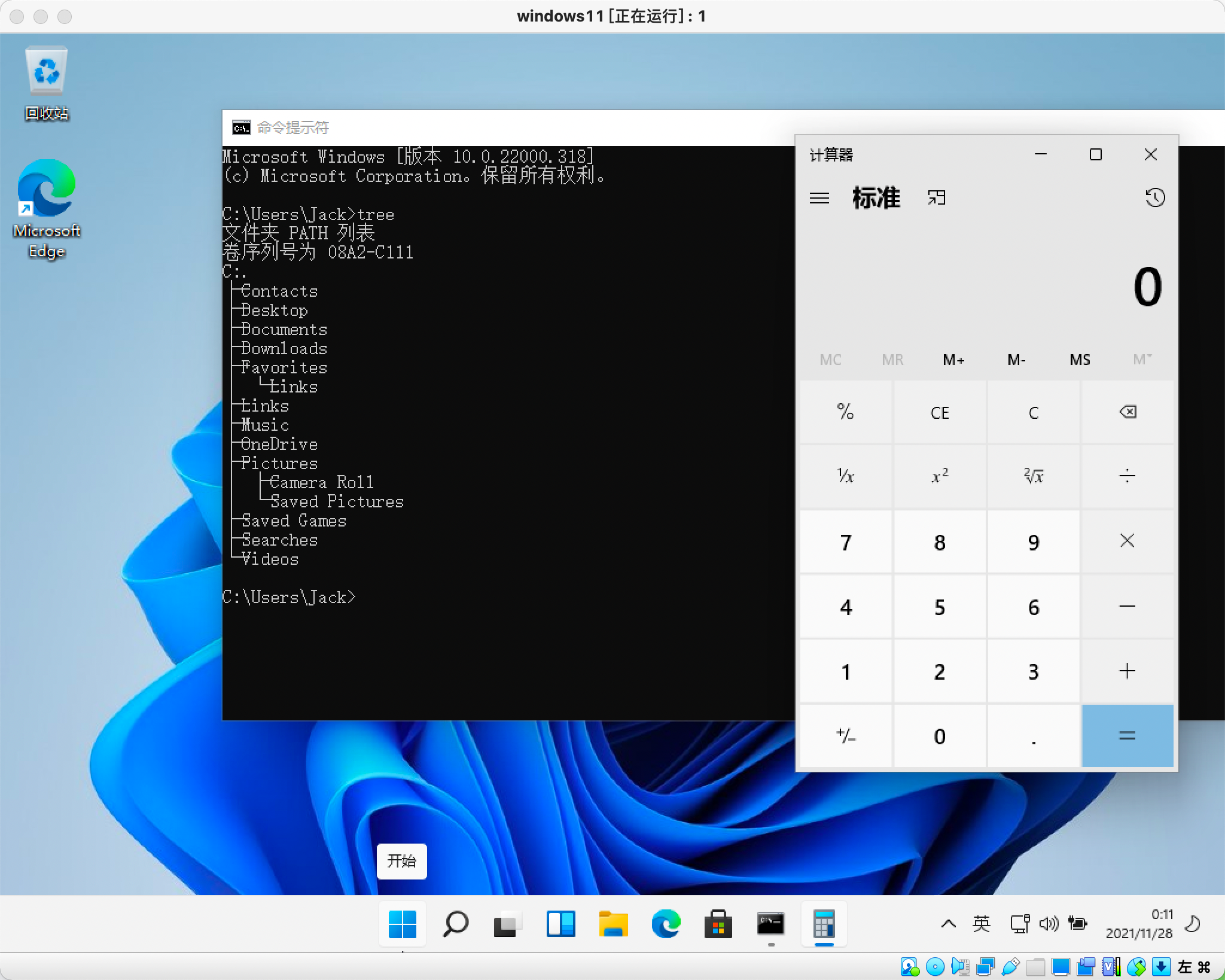Click digit 2 on Calculator keypad
Screen dimensions: 1225x980
[x=940, y=671]
